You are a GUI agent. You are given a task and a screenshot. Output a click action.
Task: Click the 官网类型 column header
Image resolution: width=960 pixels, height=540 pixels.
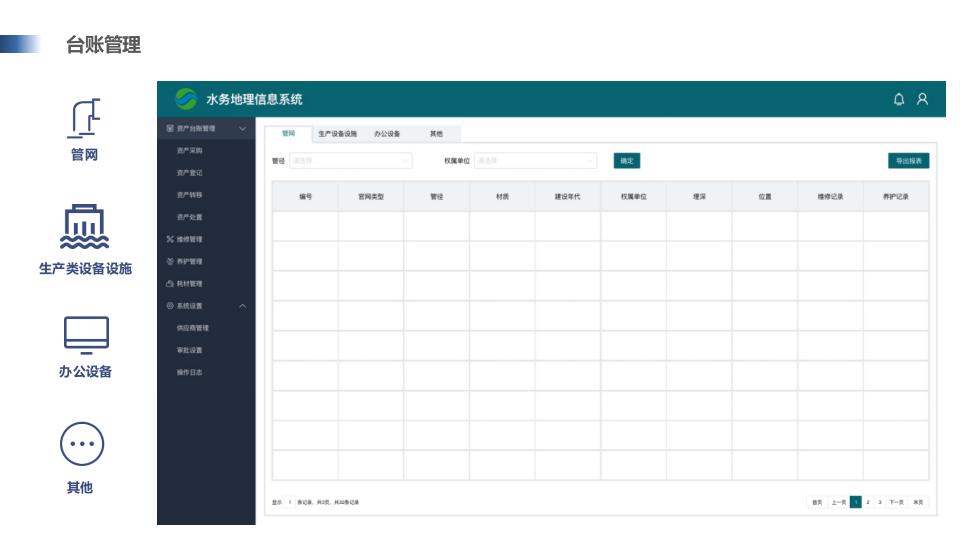[x=371, y=197]
